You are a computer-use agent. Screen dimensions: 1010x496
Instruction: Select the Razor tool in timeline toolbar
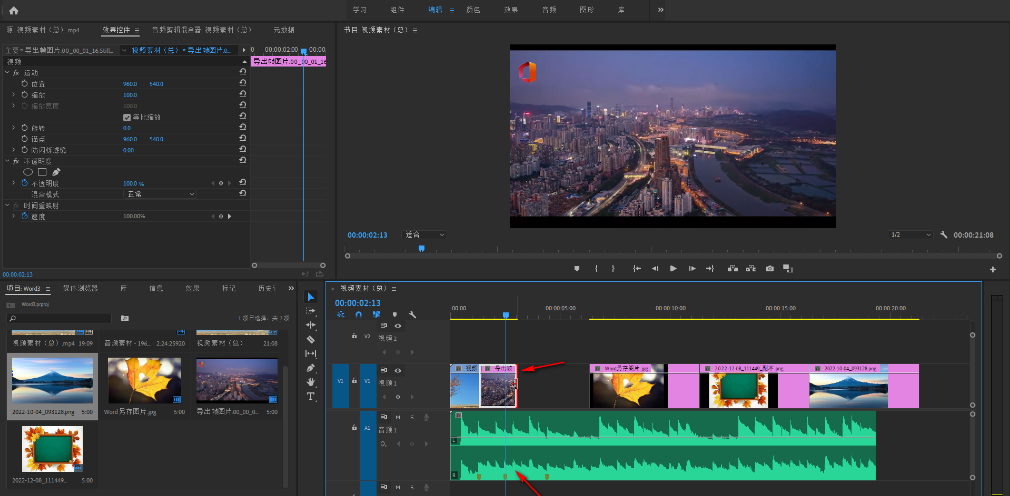pos(310,339)
